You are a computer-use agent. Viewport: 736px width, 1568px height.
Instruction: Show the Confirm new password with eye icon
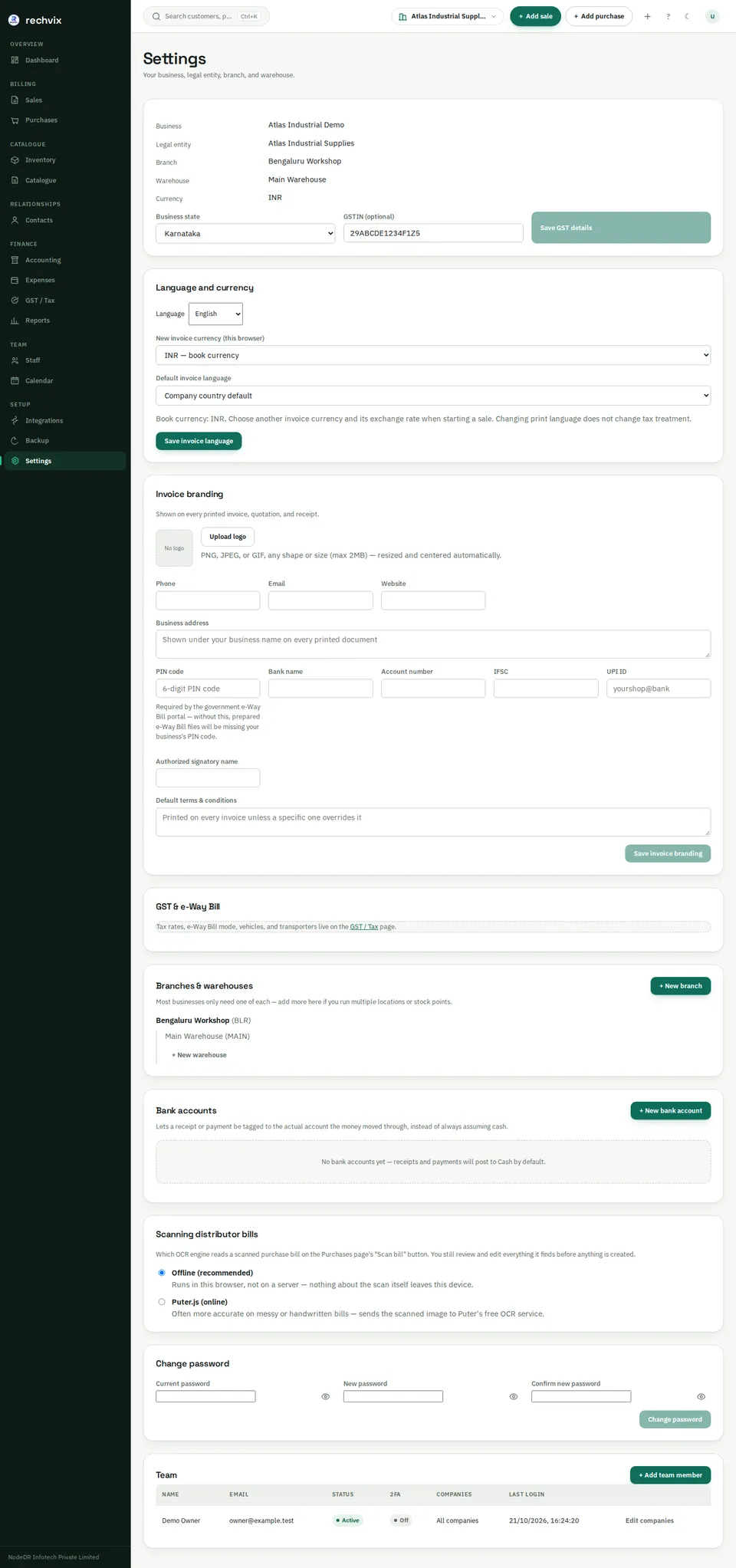[701, 1396]
